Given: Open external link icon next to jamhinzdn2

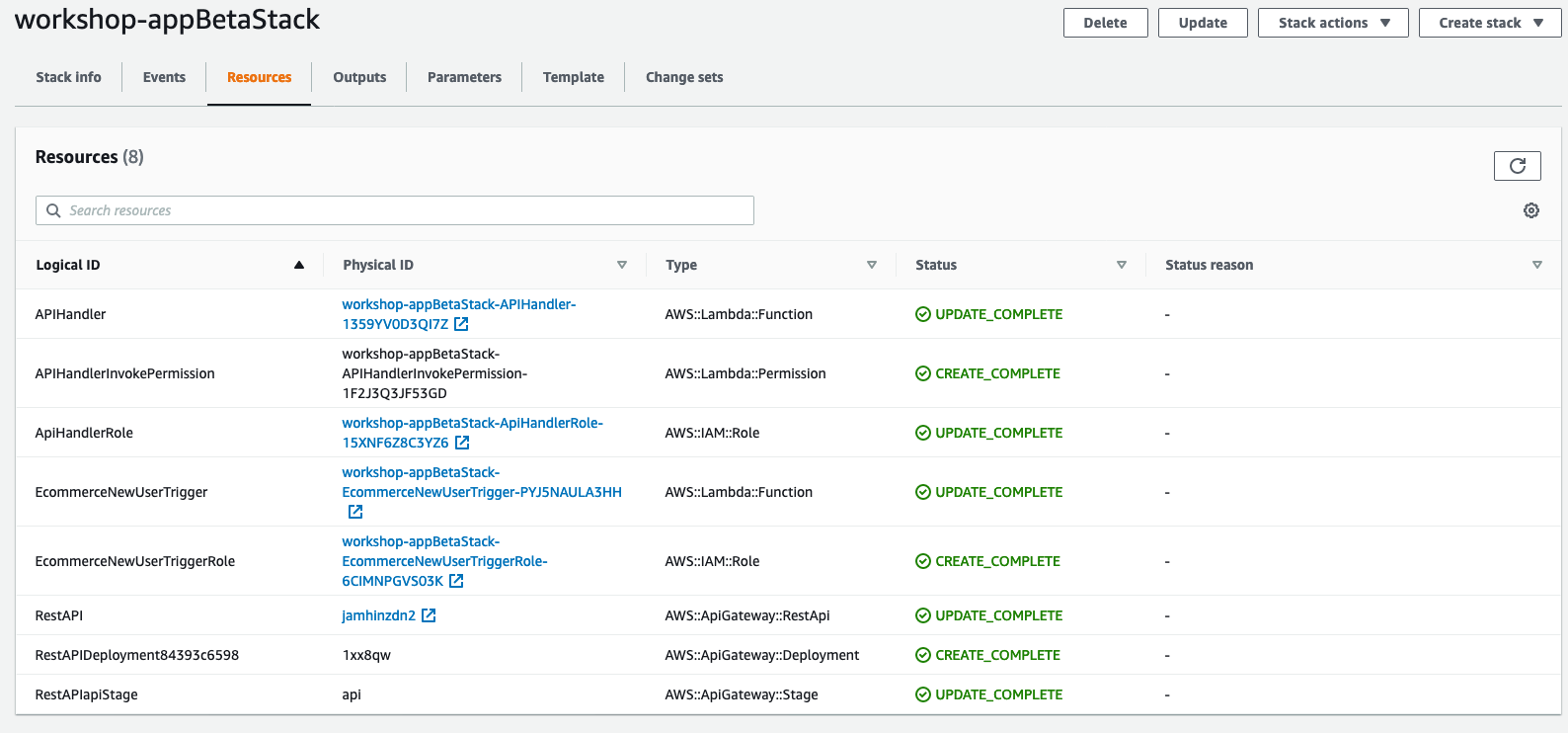Looking at the screenshot, I should point(429,615).
